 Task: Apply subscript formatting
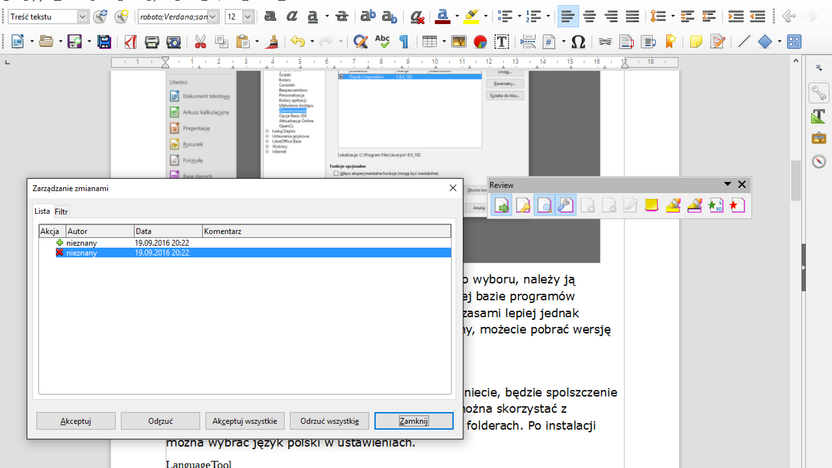389,16
